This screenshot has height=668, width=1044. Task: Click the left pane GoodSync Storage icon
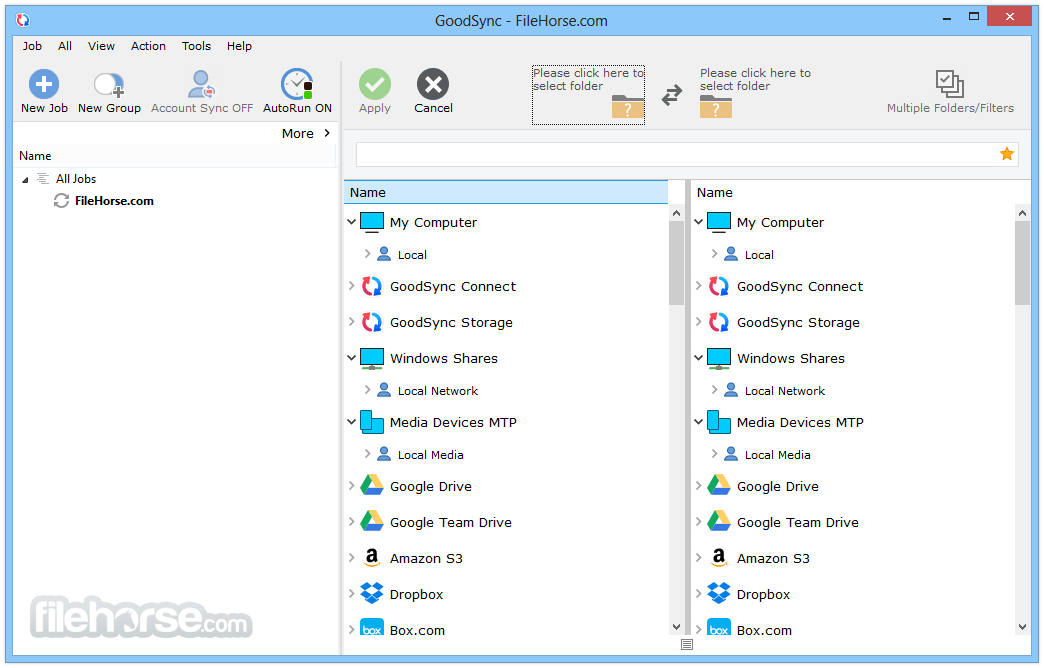coord(372,322)
